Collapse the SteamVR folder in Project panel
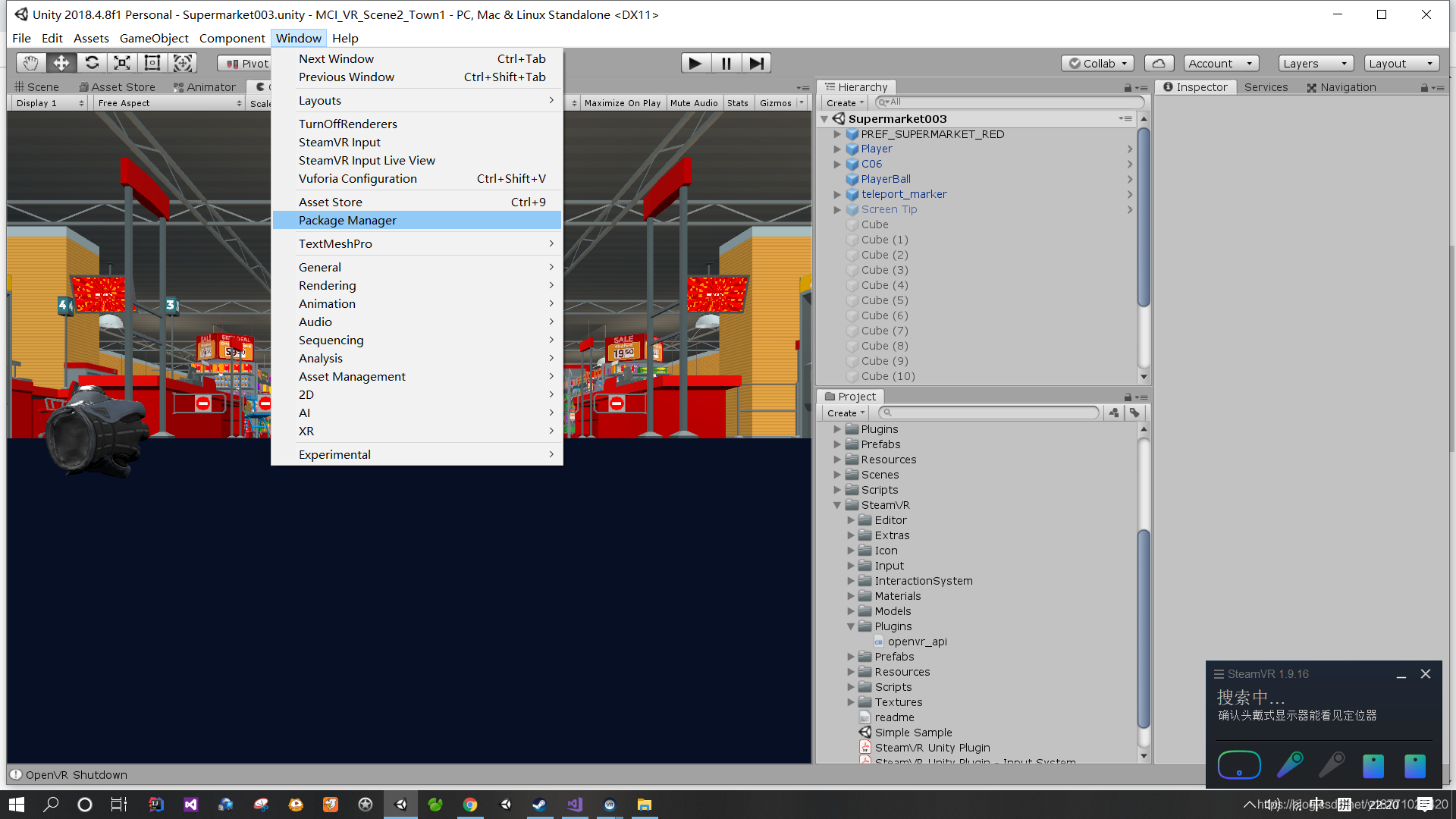Image resolution: width=1456 pixels, height=819 pixels. 837,504
